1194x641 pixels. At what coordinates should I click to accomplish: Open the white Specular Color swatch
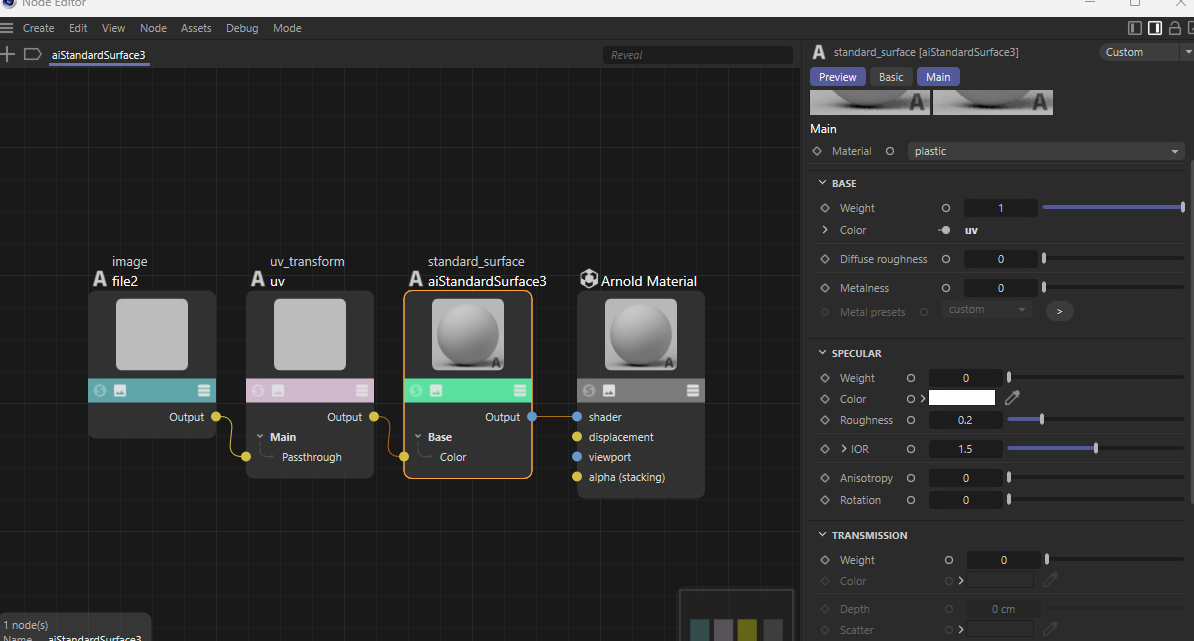pyautogui.click(x=962, y=398)
